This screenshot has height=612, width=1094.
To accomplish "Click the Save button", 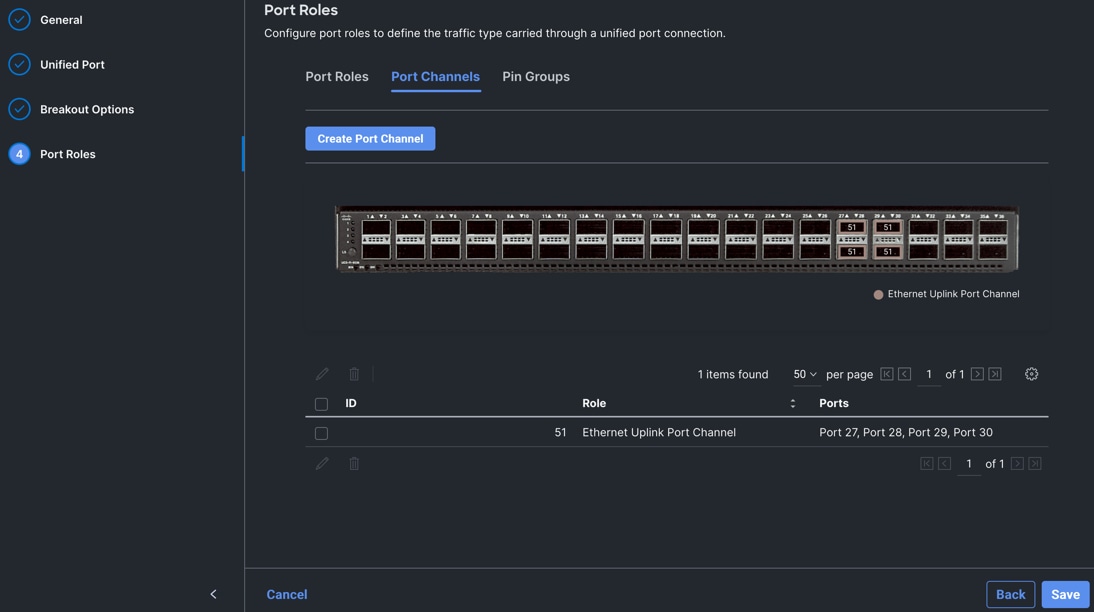I will (x=1065, y=594).
